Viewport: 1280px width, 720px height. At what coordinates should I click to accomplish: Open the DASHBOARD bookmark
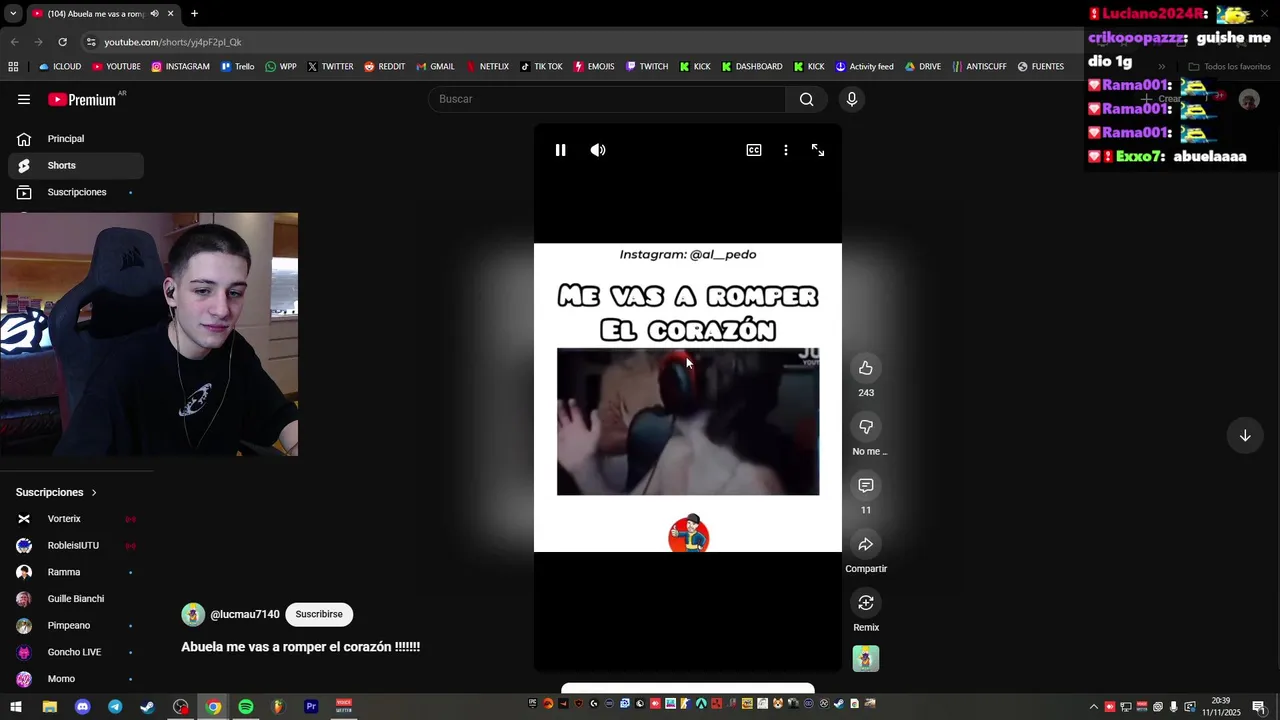(751, 67)
